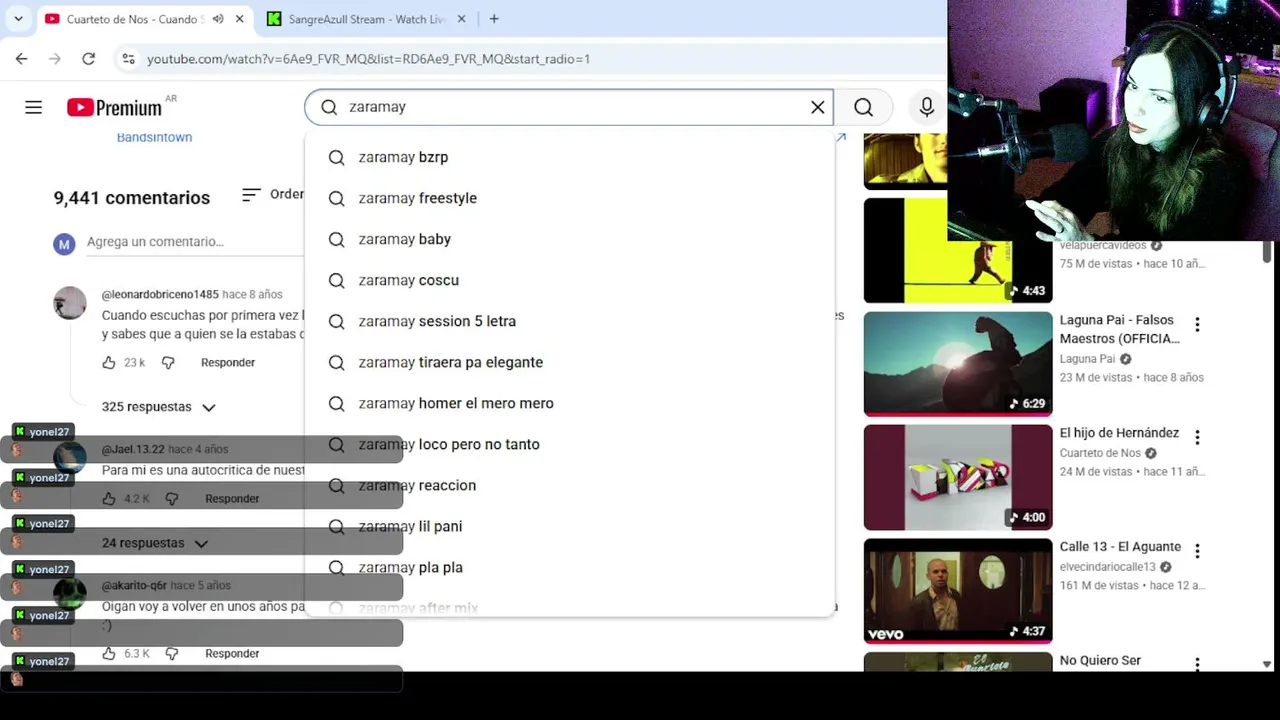This screenshot has height=720, width=1280.
Task: Choose suggestion zaramay session 5 letra
Action: click(x=569, y=321)
